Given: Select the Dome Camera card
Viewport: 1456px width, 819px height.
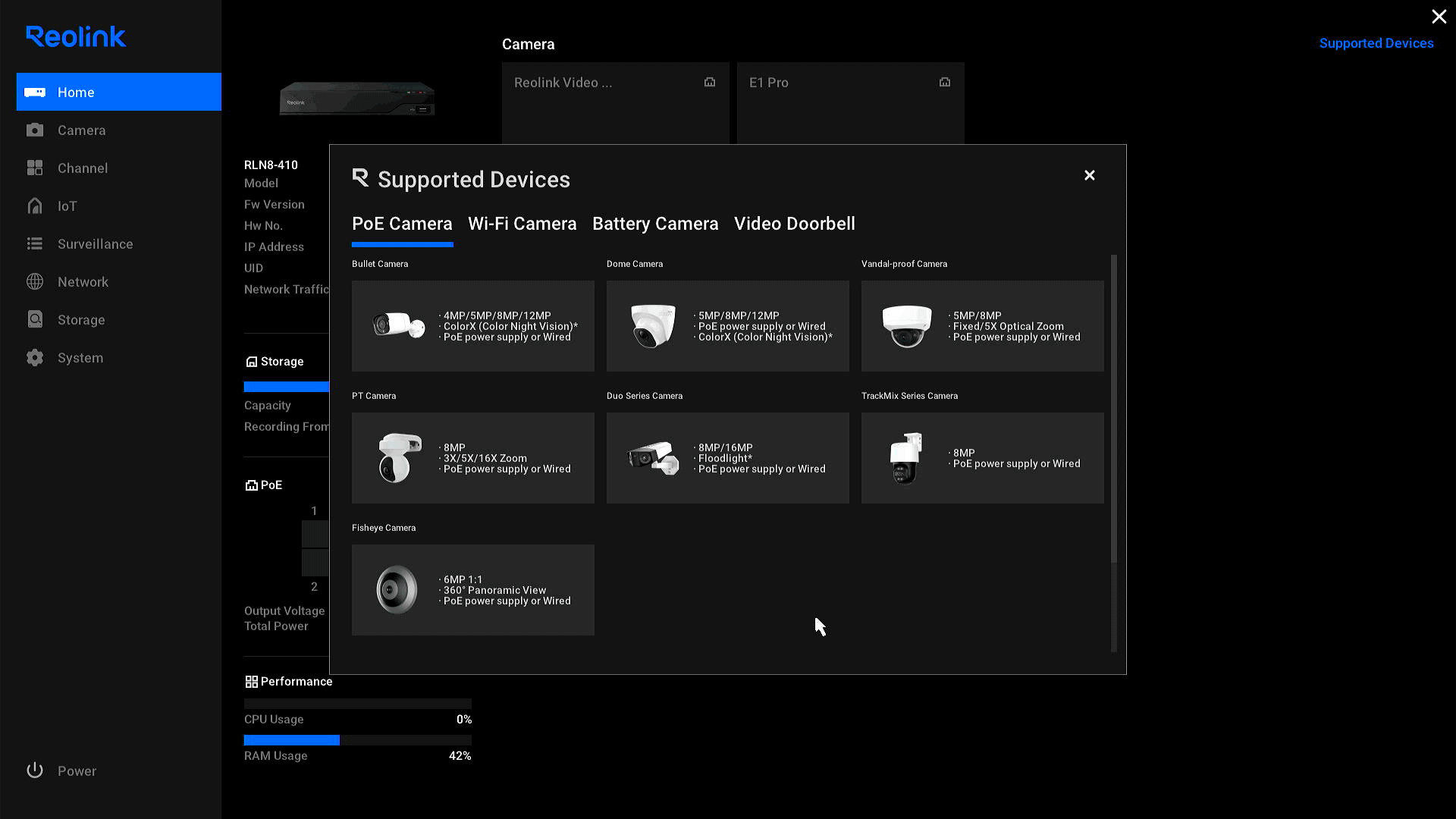Looking at the screenshot, I should [x=728, y=326].
